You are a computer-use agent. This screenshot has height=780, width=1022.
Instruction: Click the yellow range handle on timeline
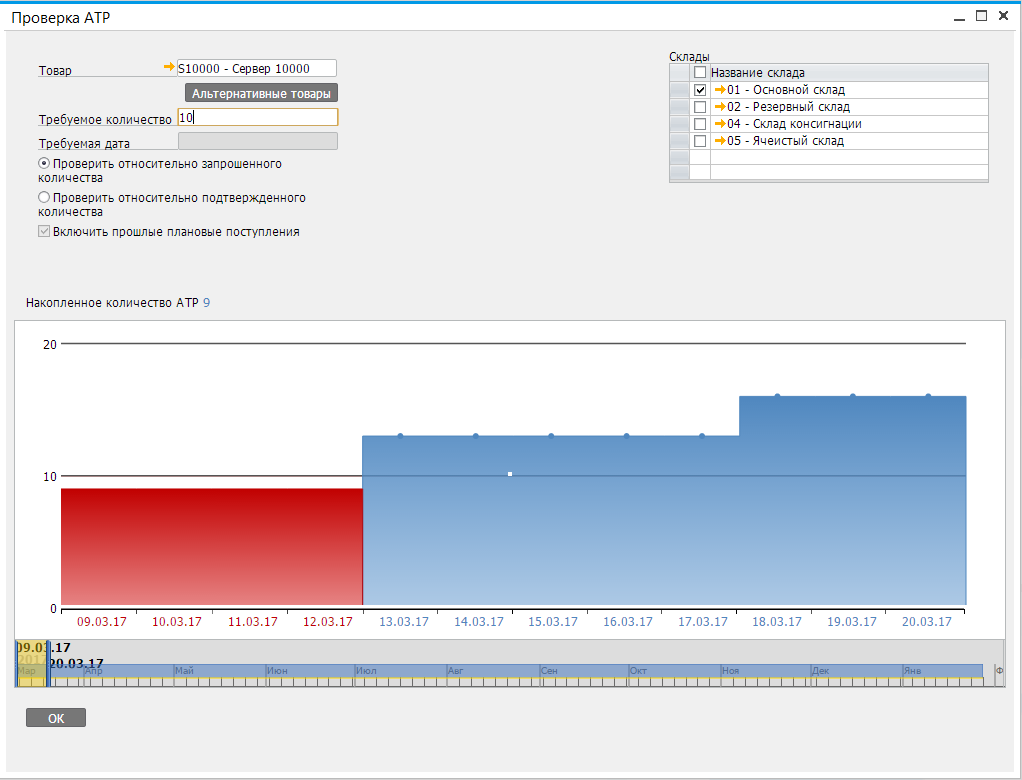click(31, 664)
